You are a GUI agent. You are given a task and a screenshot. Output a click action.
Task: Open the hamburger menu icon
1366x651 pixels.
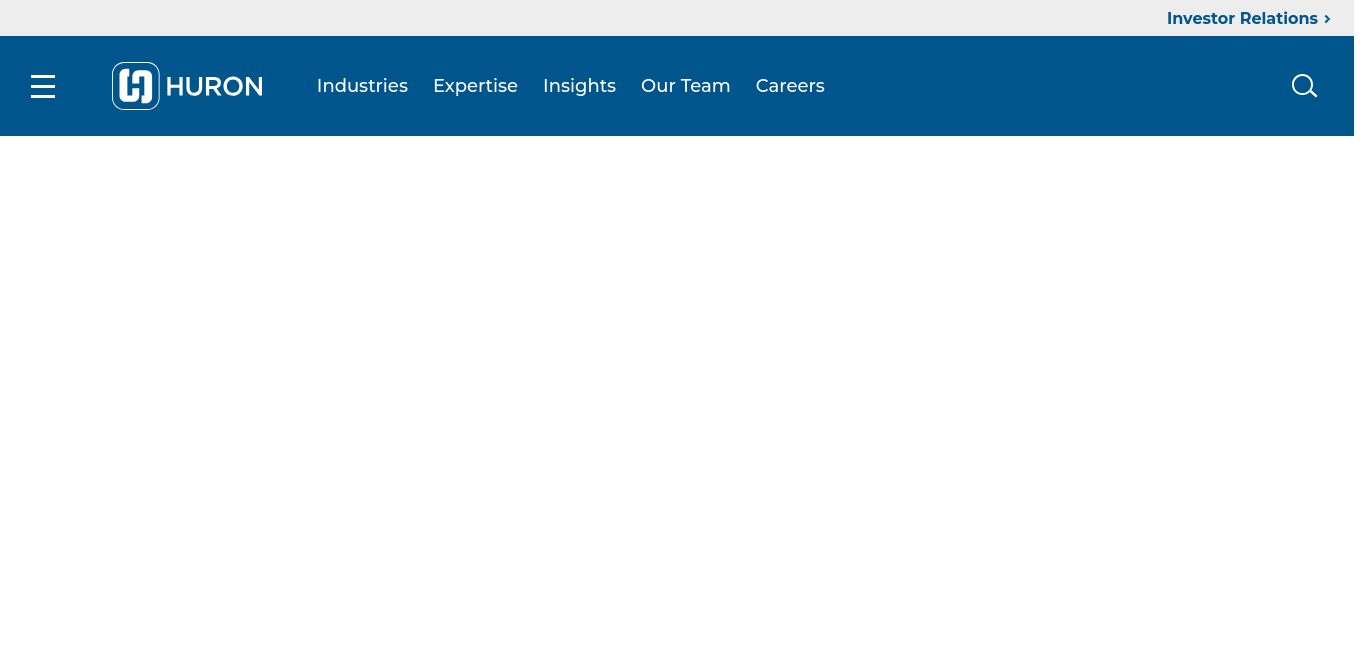[43, 86]
